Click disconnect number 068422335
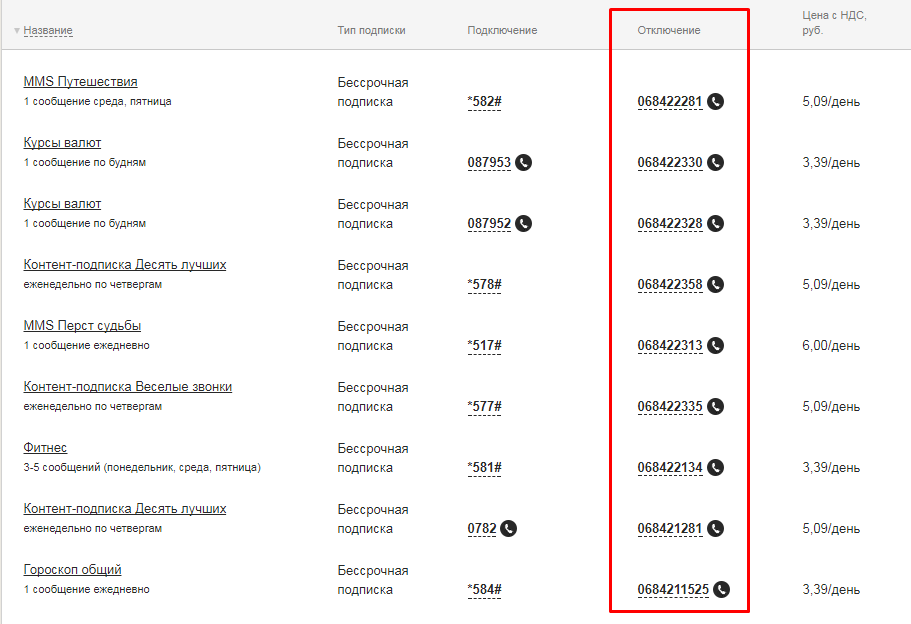The height and width of the screenshot is (624, 911). [669, 406]
